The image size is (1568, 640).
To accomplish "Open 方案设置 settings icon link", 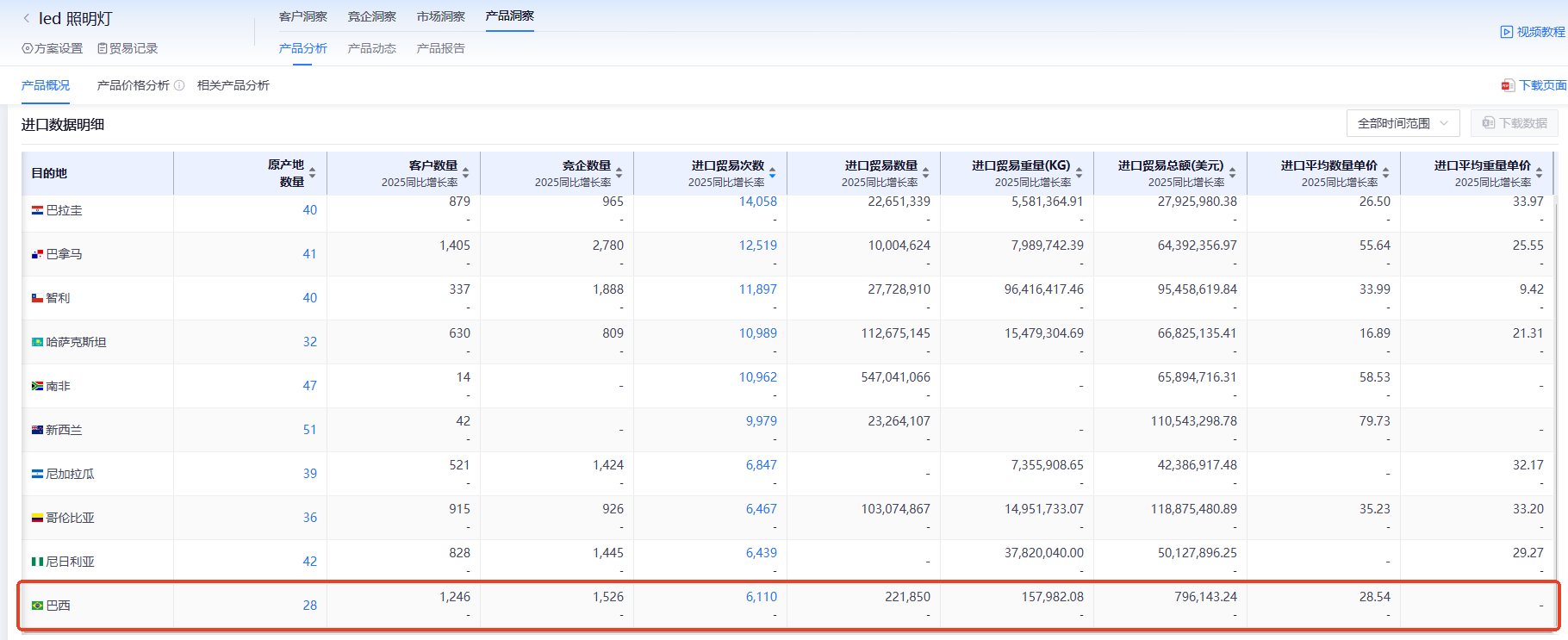I will (x=28, y=48).
